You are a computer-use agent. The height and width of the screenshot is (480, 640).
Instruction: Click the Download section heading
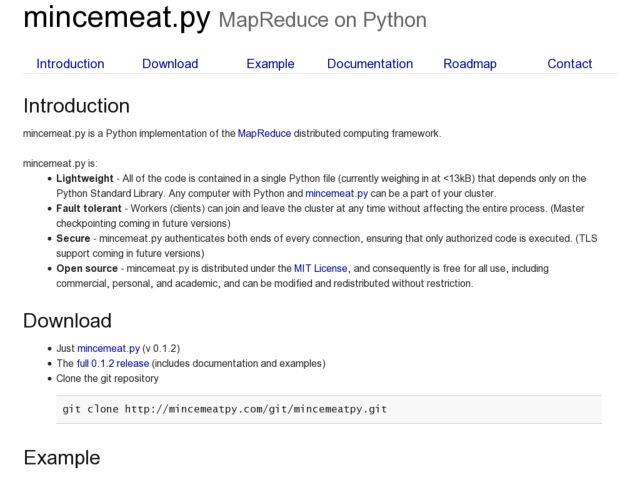click(67, 321)
